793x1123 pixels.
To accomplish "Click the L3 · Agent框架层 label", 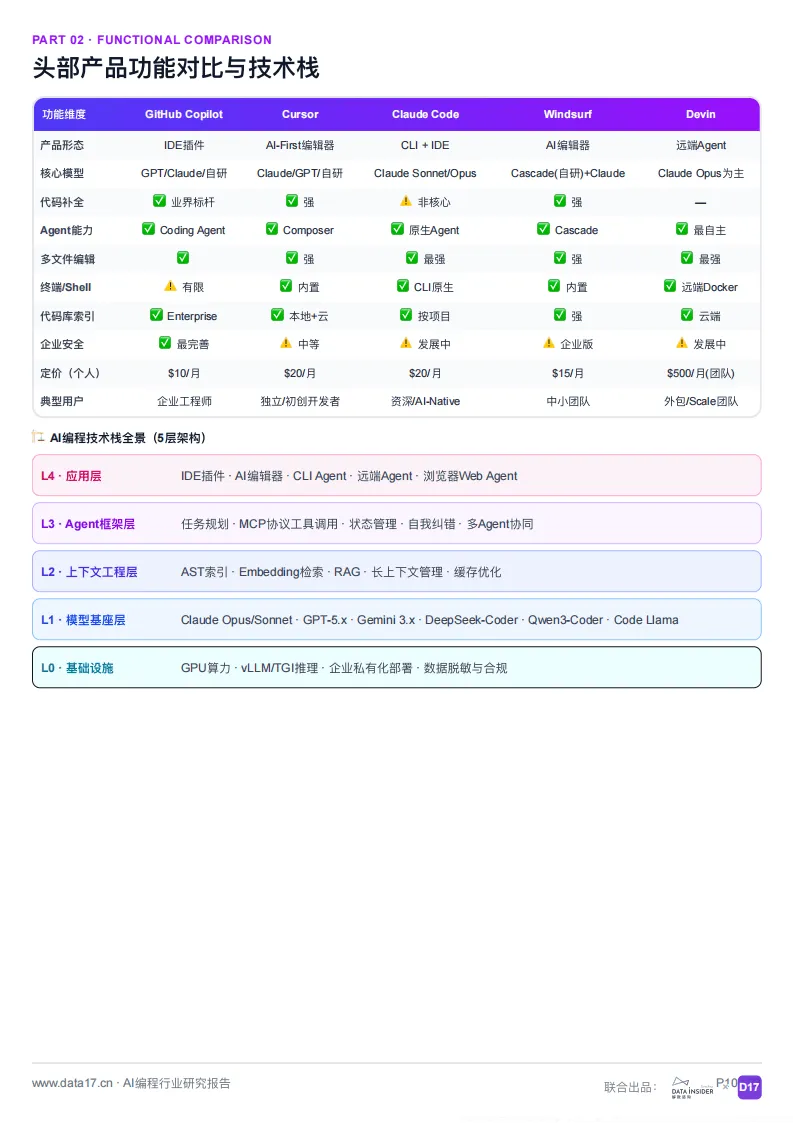I will coord(87,524).
